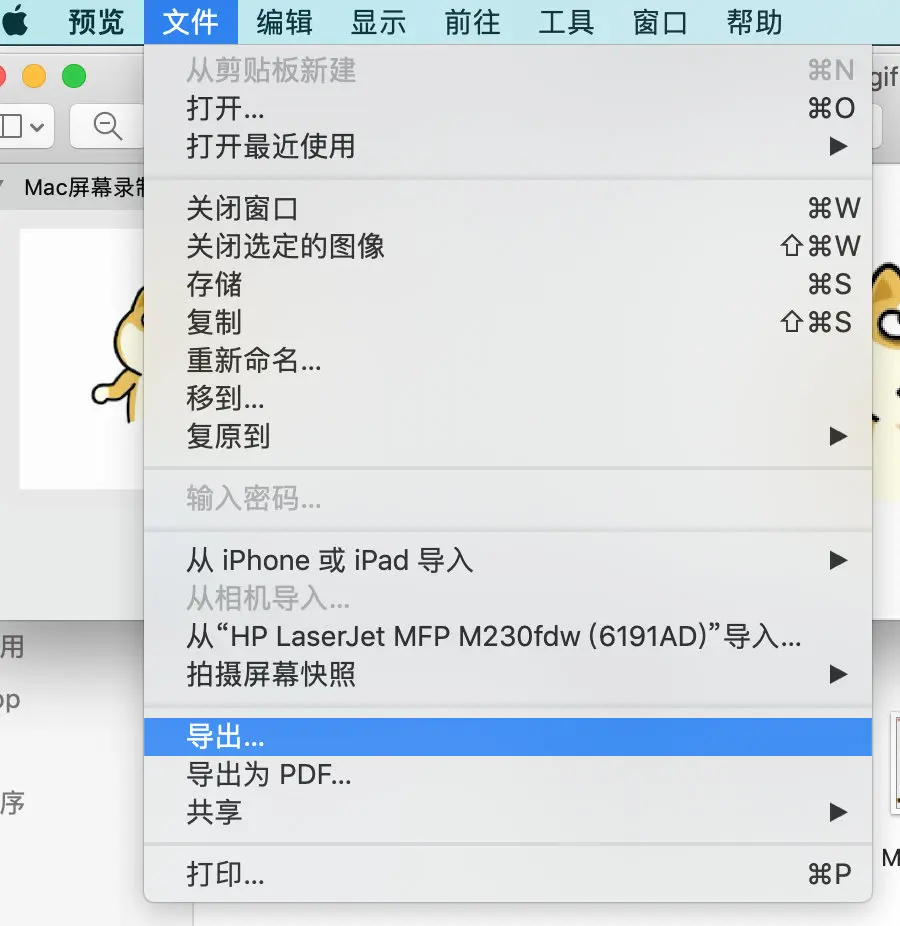The width and height of the screenshot is (900, 926).
Task: Click the highlighted 导出... item
Action: tap(508, 737)
